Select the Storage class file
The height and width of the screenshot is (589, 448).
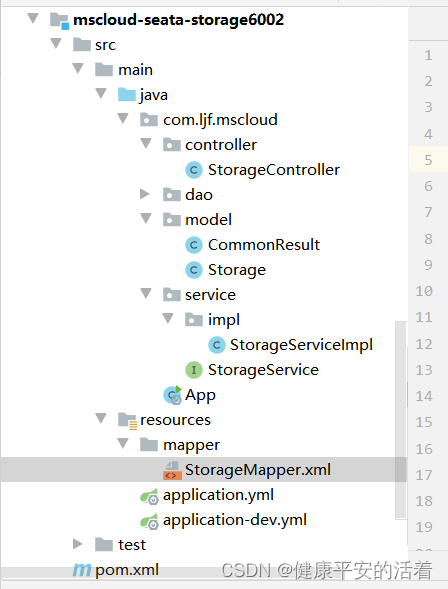[x=237, y=270]
